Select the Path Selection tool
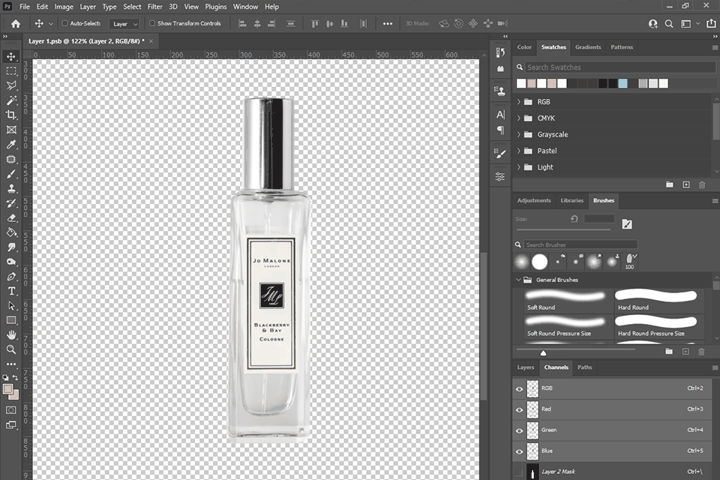 [x=11, y=306]
